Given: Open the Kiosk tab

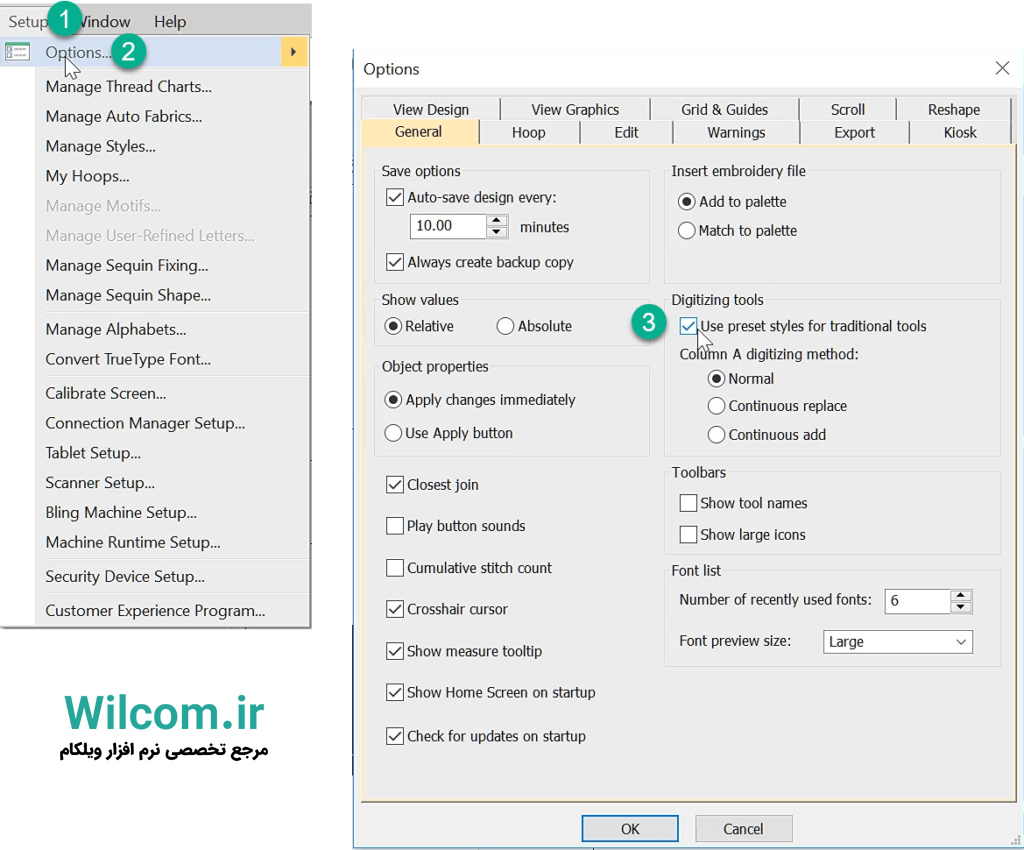Looking at the screenshot, I should (960, 133).
